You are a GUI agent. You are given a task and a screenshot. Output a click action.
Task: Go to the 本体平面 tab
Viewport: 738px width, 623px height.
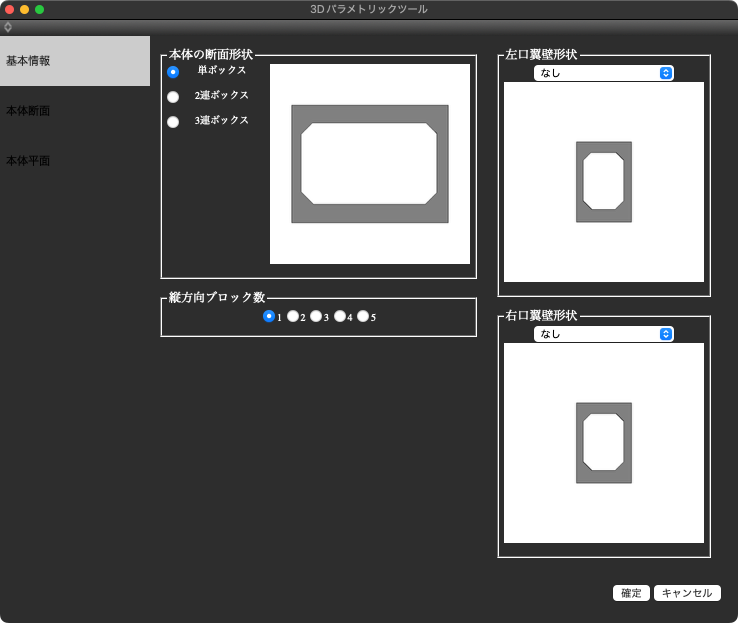click(75, 161)
